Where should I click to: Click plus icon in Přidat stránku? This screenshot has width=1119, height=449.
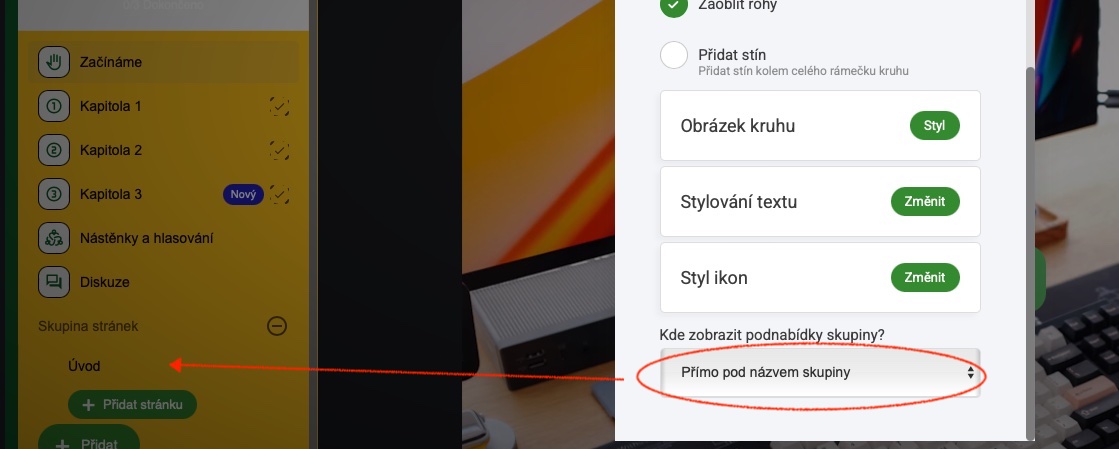88,405
